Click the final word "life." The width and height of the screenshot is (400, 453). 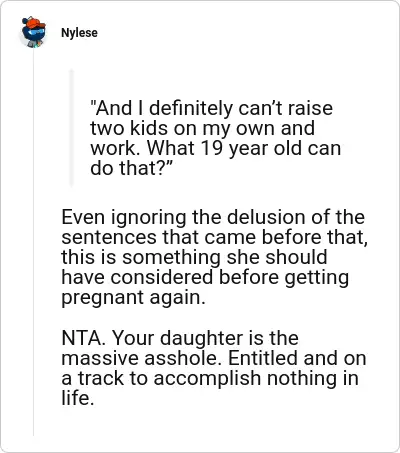point(78,398)
